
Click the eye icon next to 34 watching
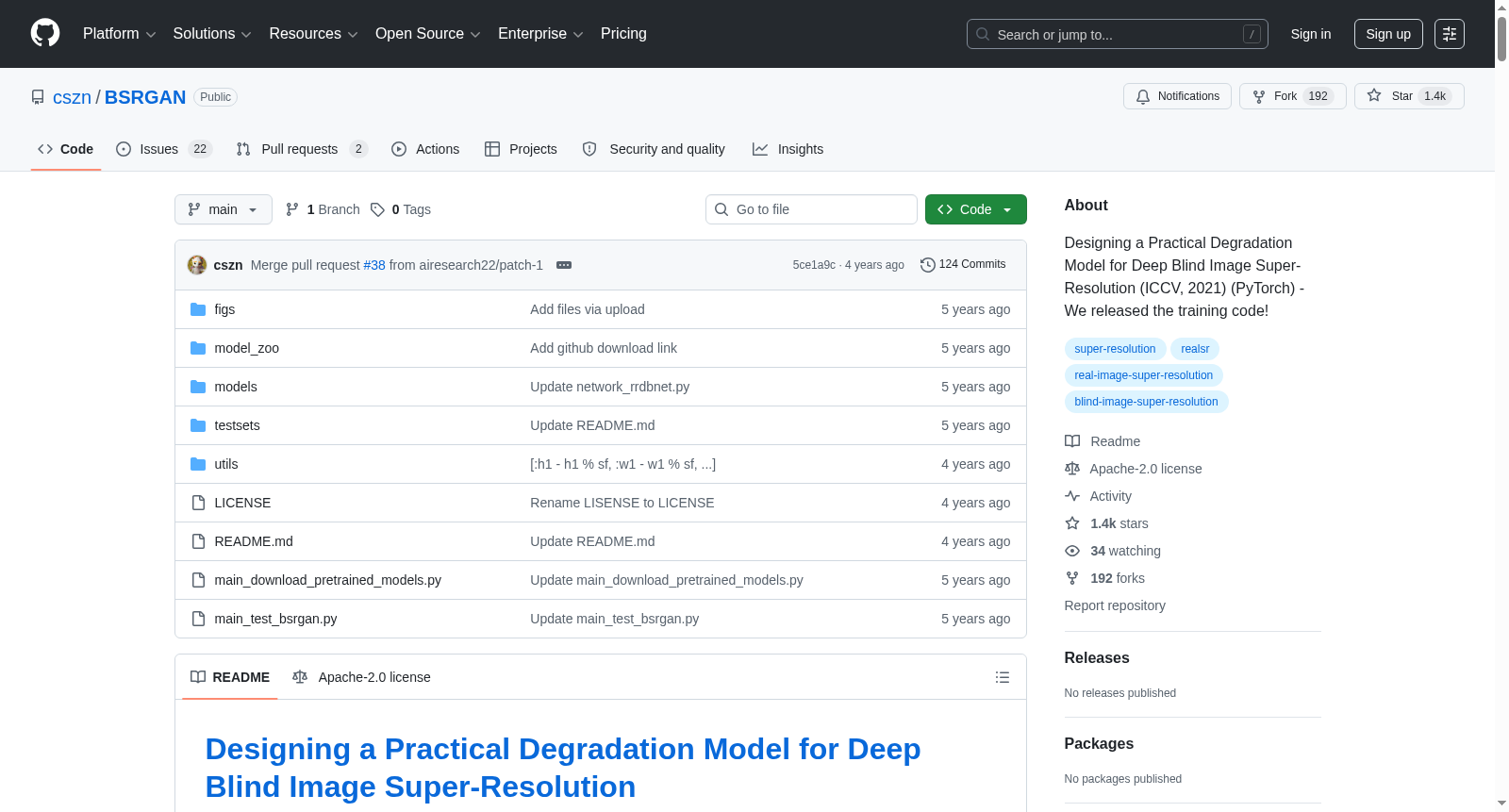tap(1072, 551)
